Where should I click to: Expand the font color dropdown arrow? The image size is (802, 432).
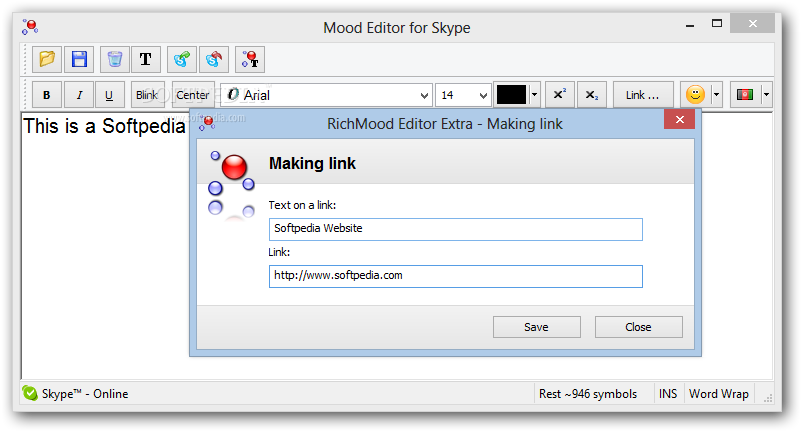pos(534,95)
